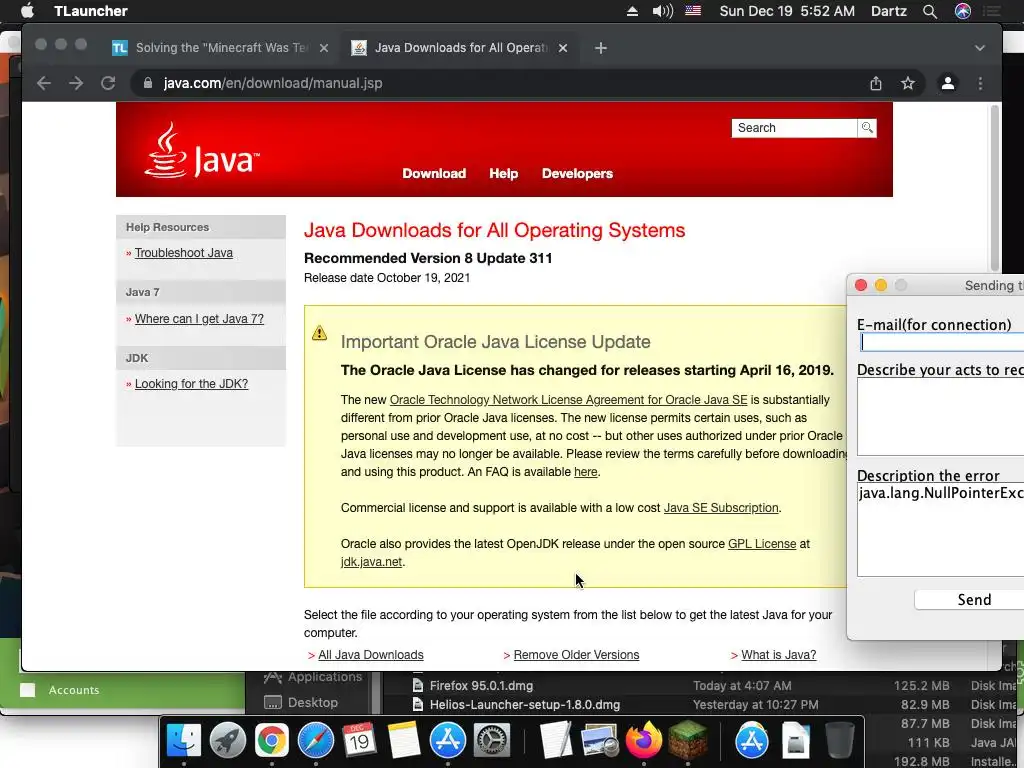
Task: Open Google Chrome from the Dock
Action: (x=272, y=740)
